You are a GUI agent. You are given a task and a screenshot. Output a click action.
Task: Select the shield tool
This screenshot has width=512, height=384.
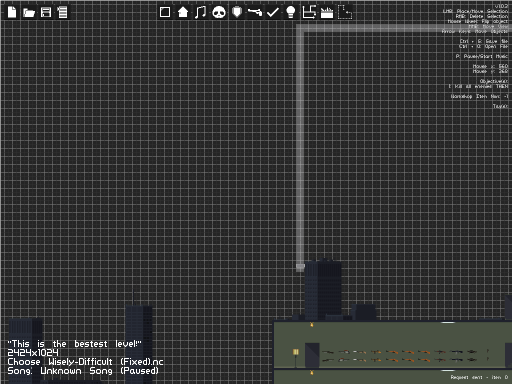237,12
